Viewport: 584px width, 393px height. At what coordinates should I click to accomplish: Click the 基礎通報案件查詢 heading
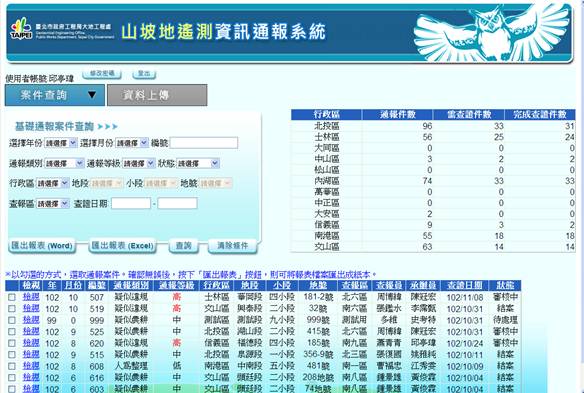(x=54, y=127)
